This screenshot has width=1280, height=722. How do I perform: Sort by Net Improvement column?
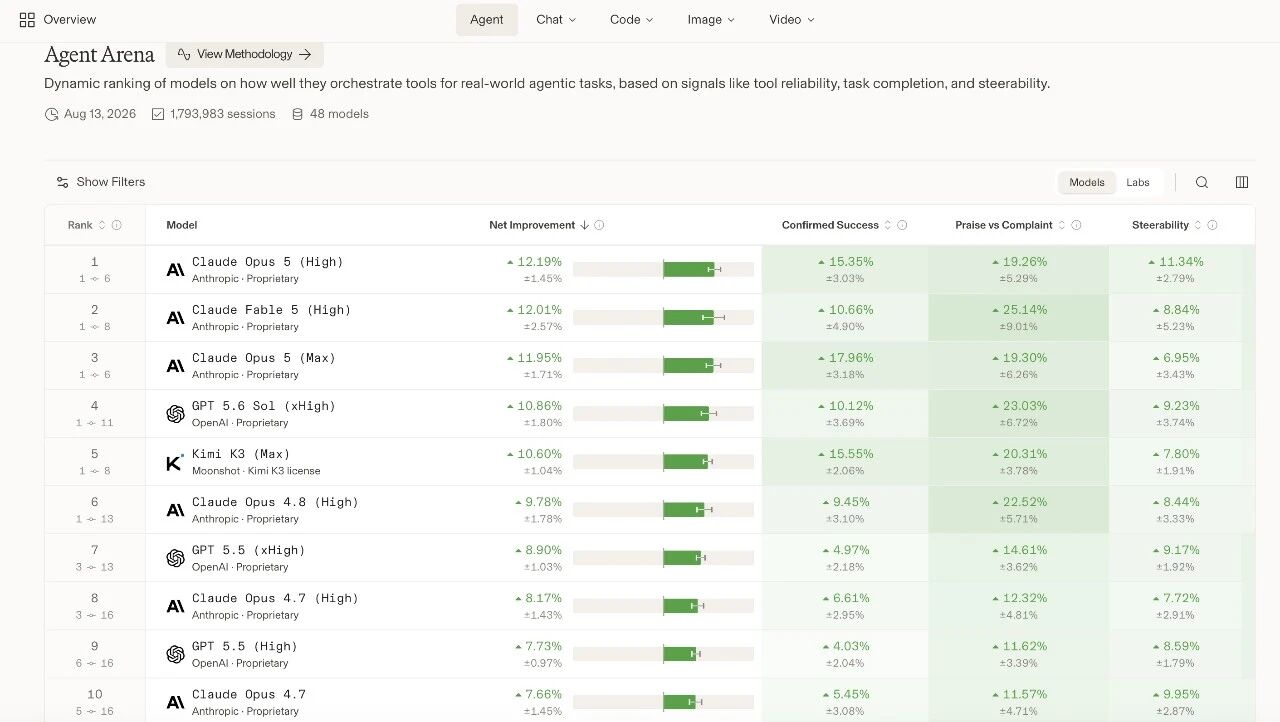pyautogui.click(x=584, y=226)
